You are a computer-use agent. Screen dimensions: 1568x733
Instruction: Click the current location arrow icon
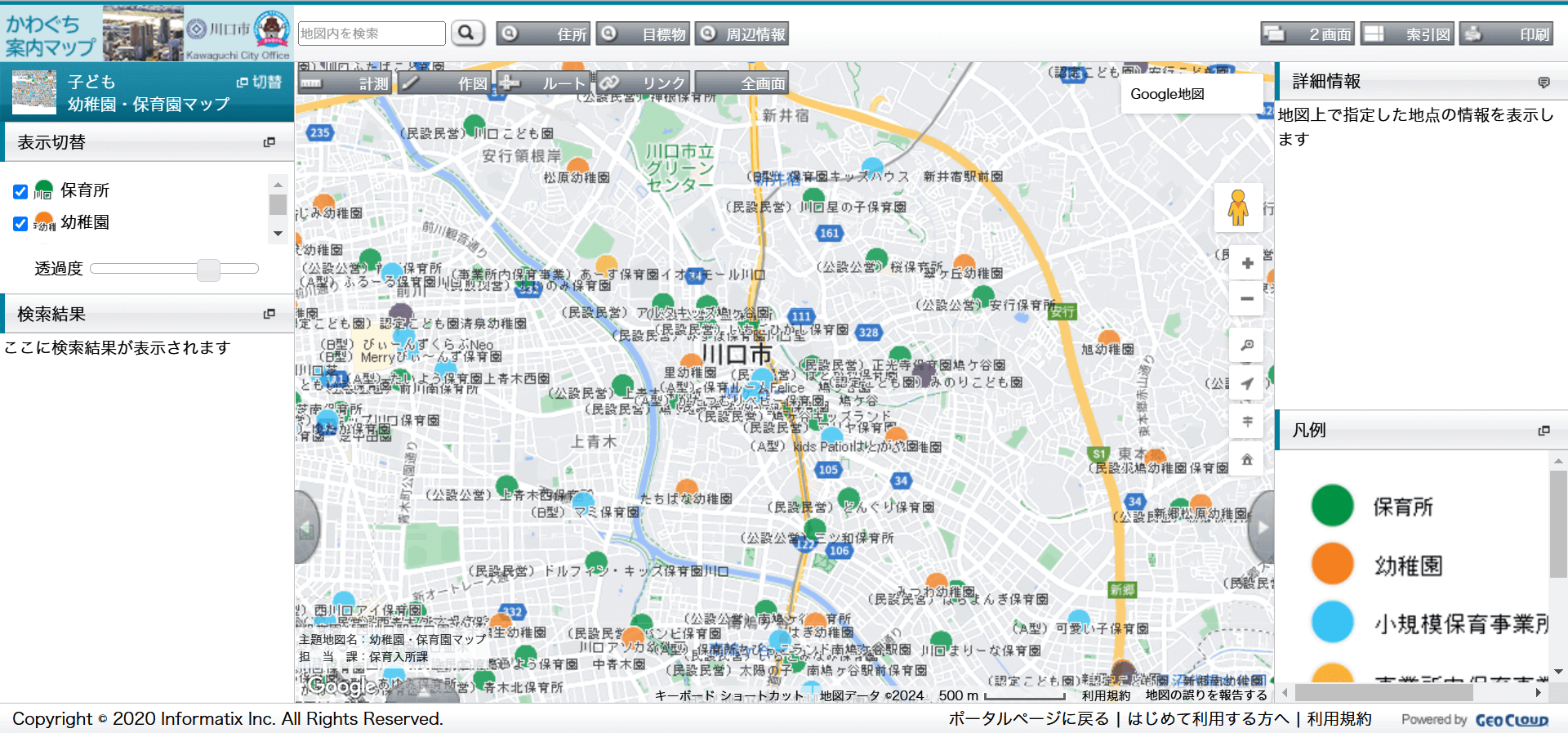1247,383
